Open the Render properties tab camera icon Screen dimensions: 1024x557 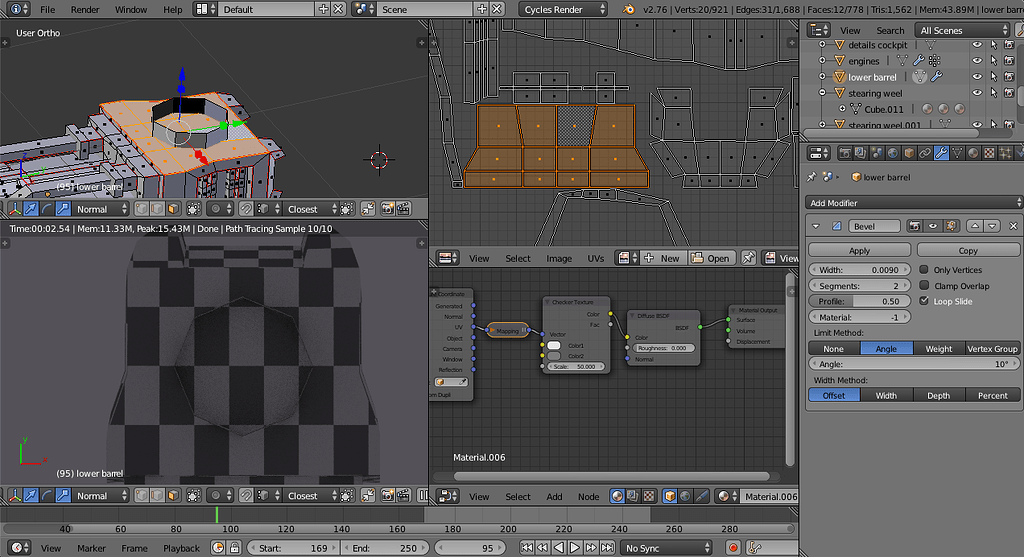pyautogui.click(x=845, y=153)
